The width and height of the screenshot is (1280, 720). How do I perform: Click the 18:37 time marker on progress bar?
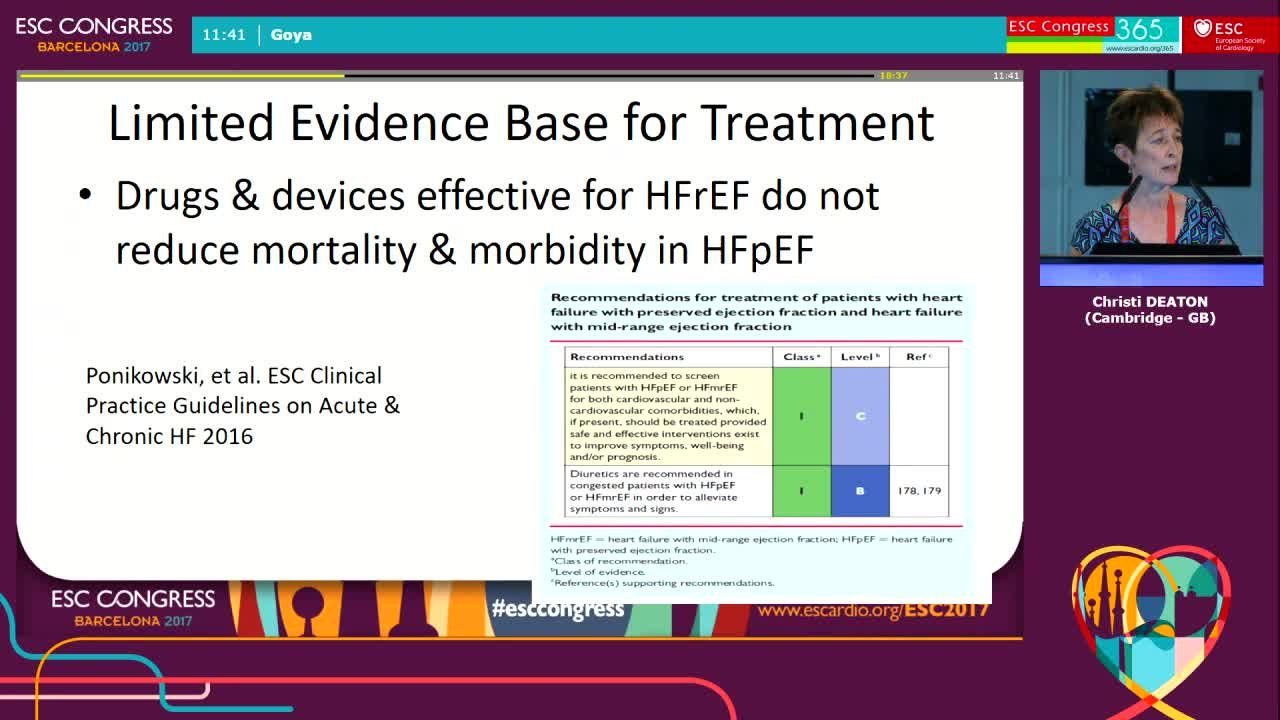[x=893, y=76]
